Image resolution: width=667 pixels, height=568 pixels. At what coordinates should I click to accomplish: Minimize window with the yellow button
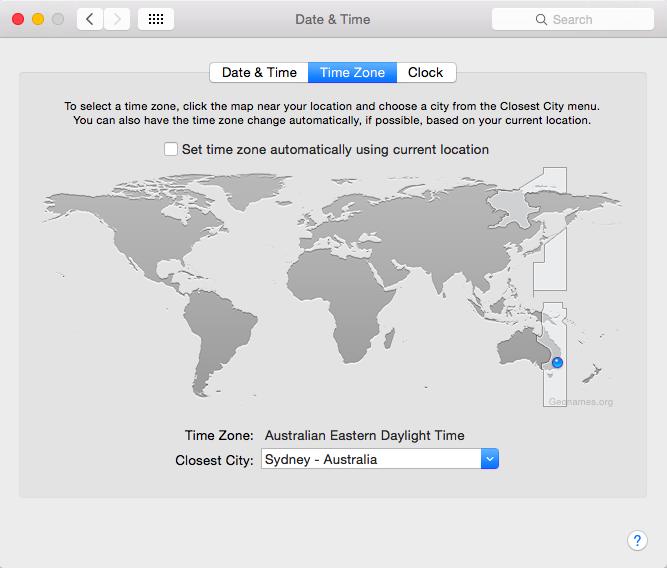point(38,19)
